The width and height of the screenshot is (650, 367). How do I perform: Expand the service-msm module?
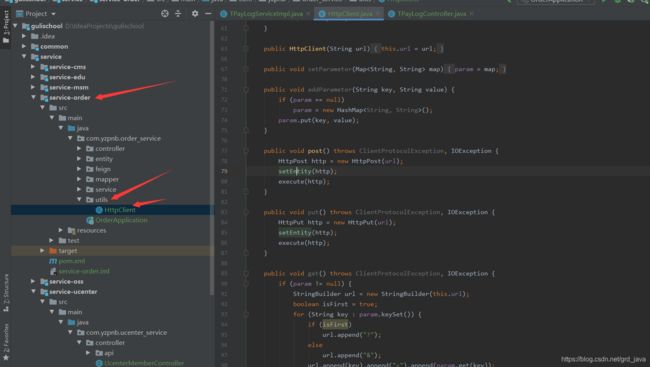pyautogui.click(x=33, y=87)
